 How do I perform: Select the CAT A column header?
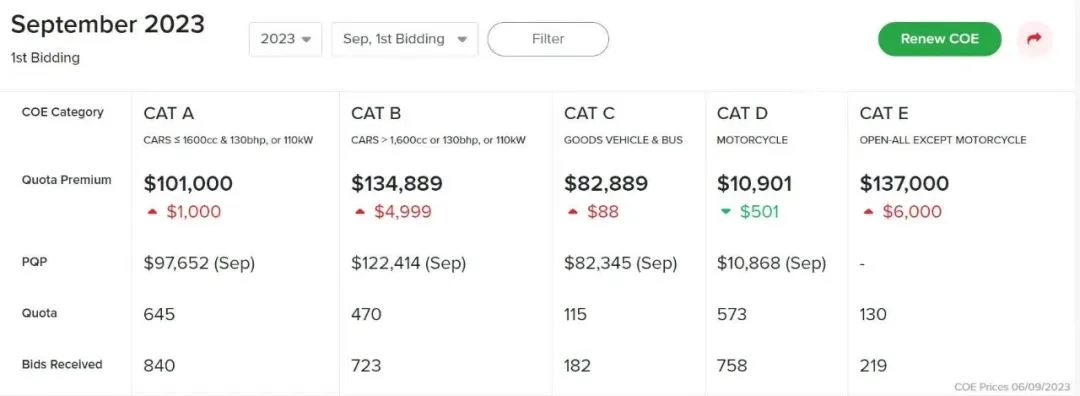169,113
